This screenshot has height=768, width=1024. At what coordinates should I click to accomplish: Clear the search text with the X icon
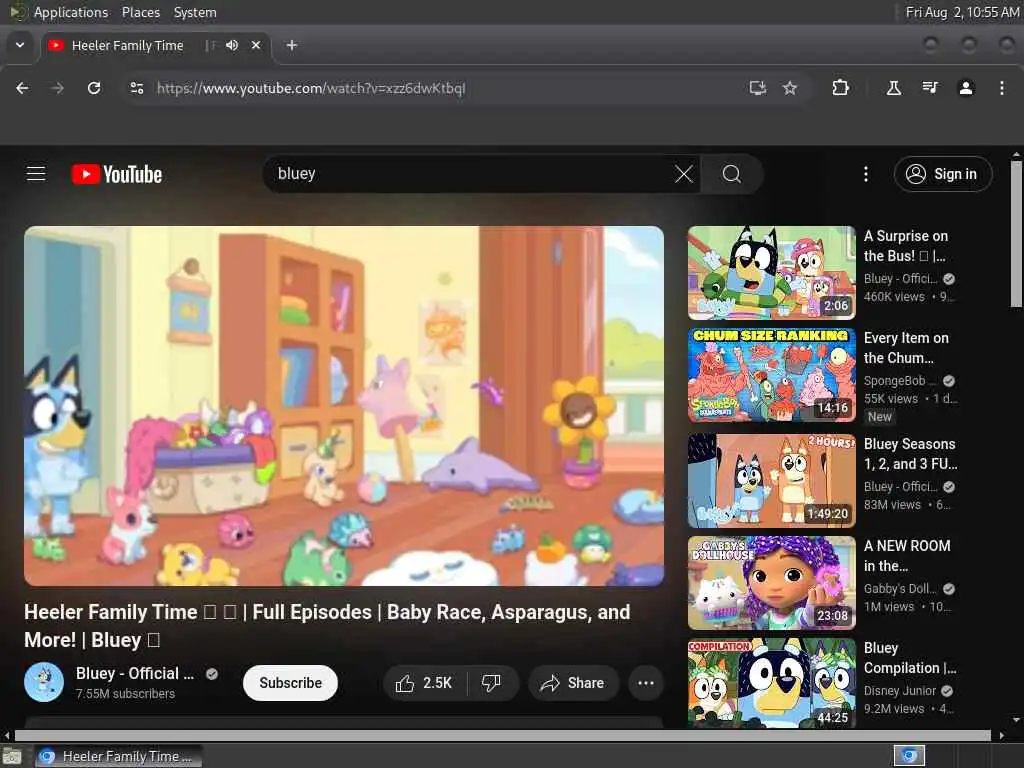pos(683,174)
